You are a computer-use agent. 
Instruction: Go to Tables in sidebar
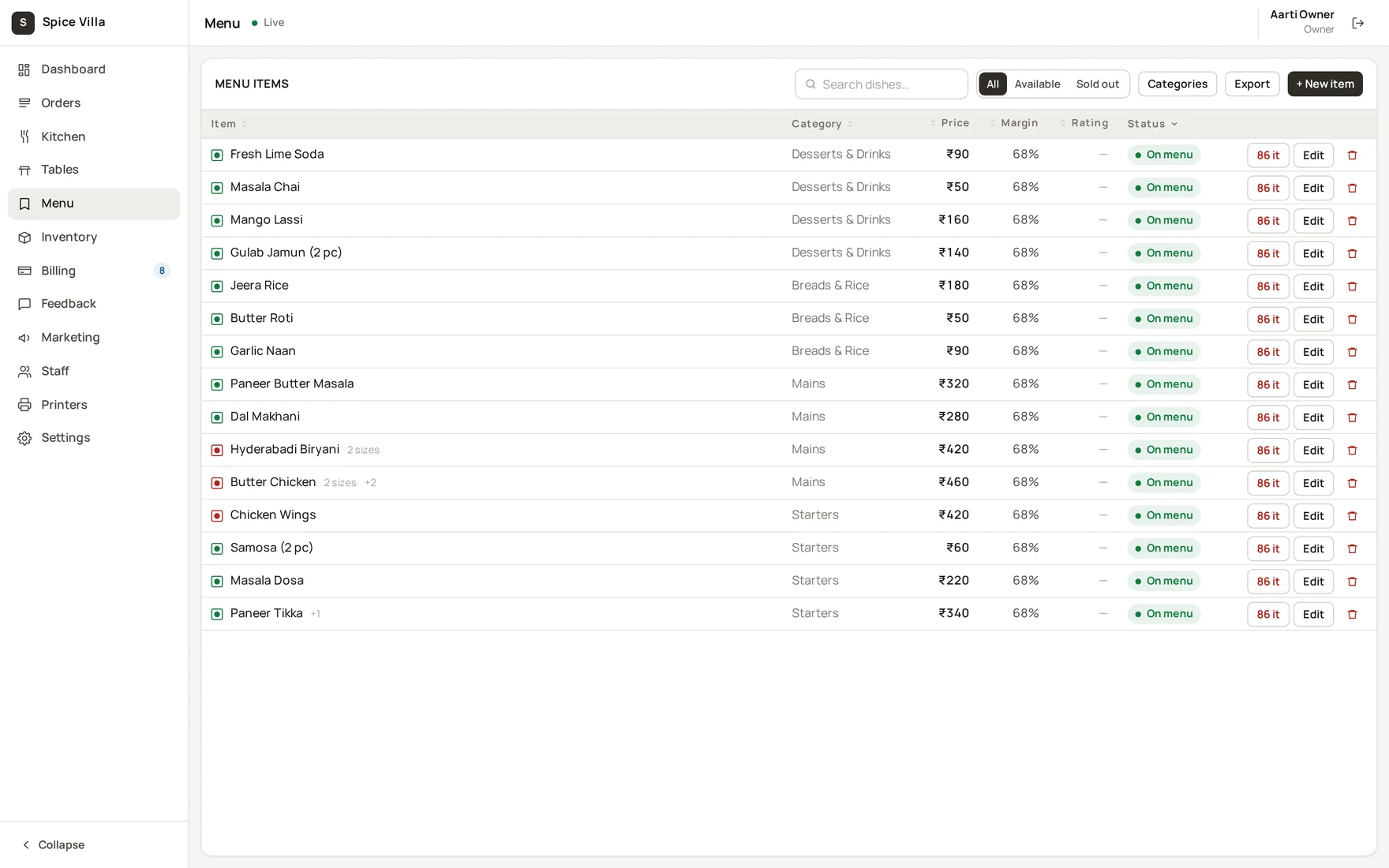[94, 170]
